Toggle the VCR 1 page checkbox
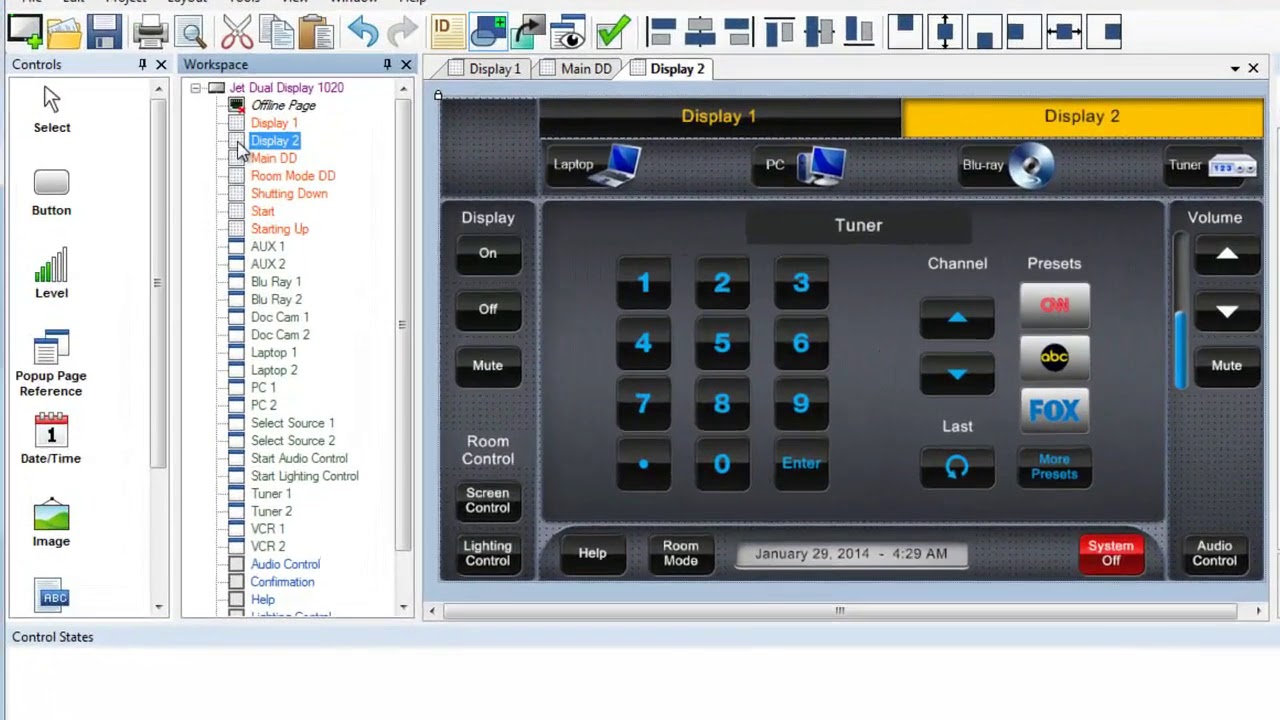This screenshot has height=720, width=1280. [236, 529]
